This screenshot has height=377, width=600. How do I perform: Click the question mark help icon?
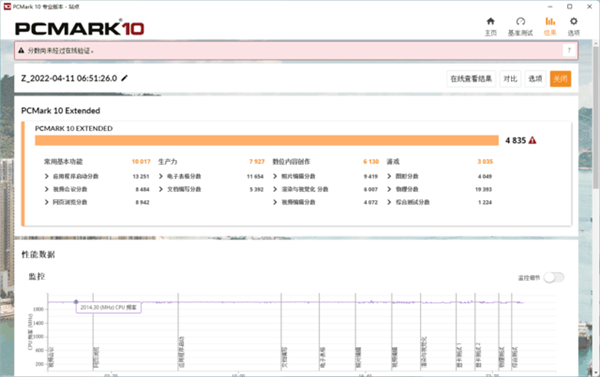pyautogui.click(x=569, y=50)
